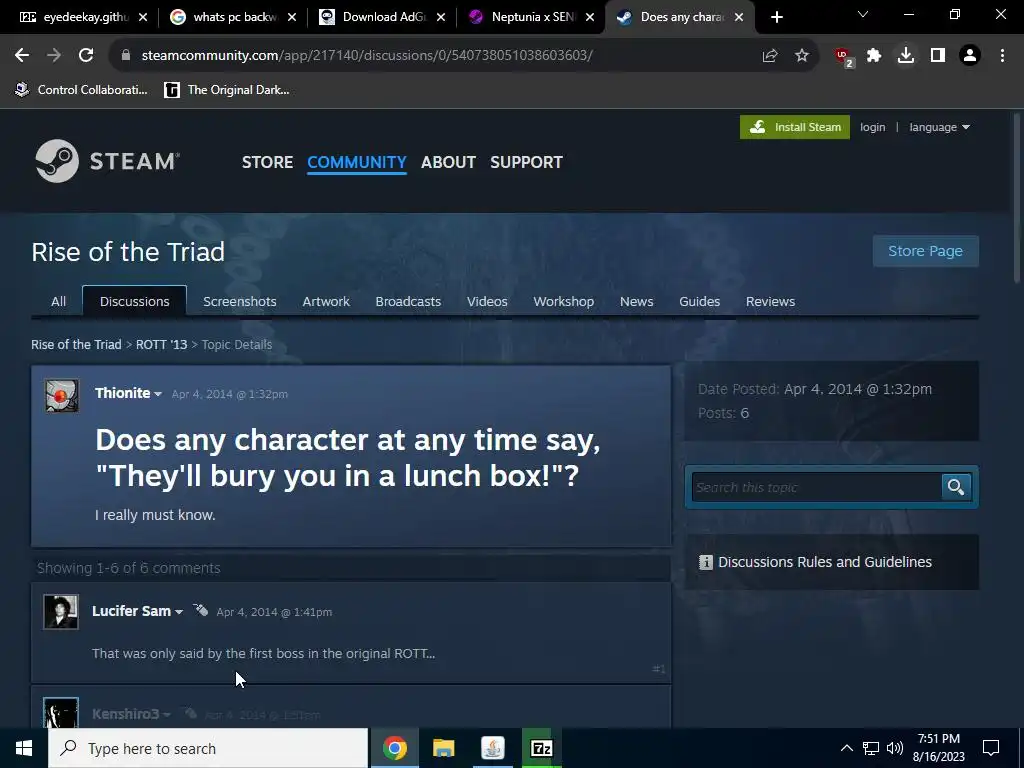
Task: Open the Chrome three-dot menu
Action: coord(1002,56)
